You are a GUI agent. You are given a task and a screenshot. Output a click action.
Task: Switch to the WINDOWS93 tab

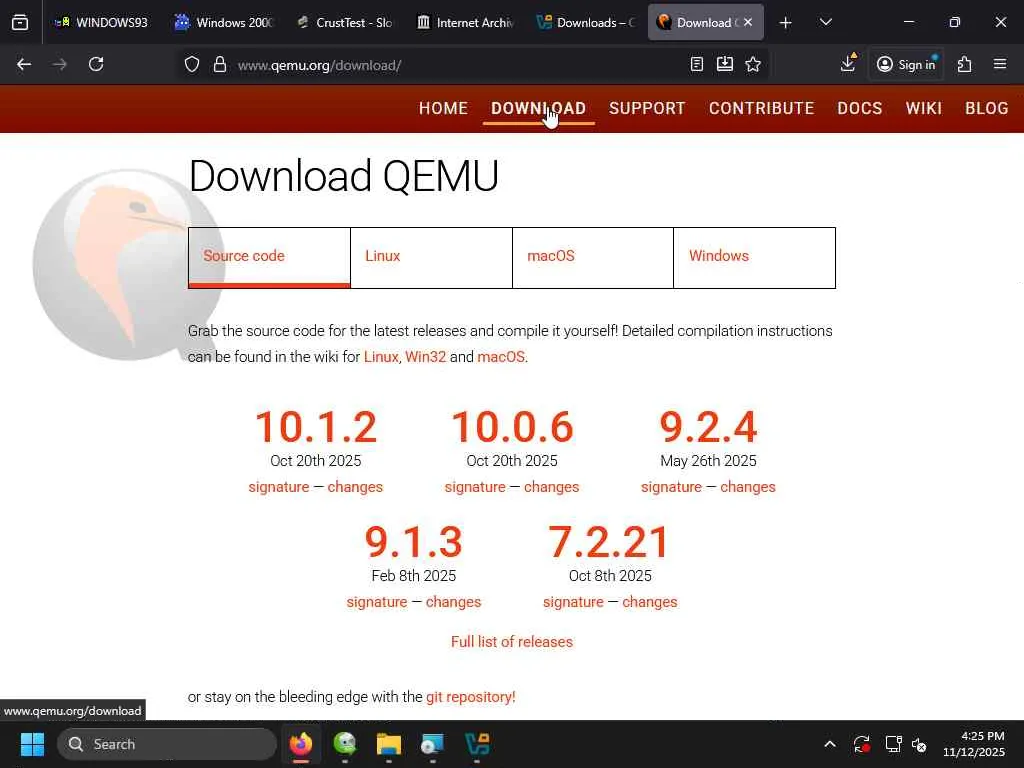(101, 23)
